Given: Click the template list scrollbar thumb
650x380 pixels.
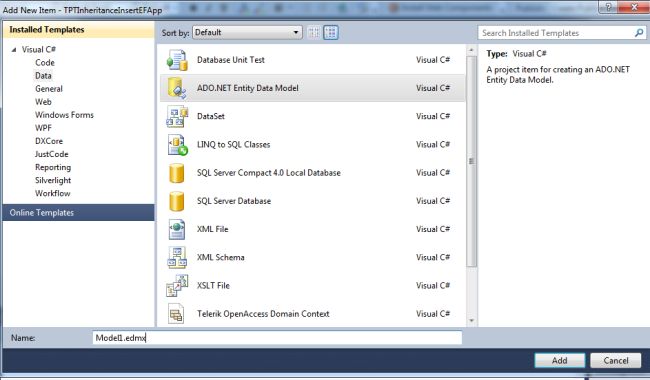Looking at the screenshot, I should 471,162.
